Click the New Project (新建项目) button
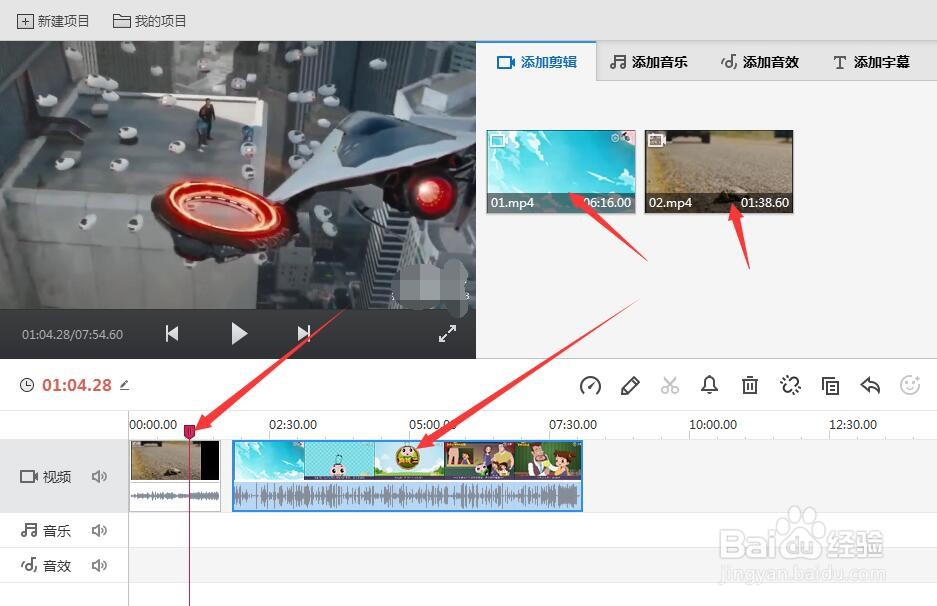Viewport: 937px width, 606px height. coord(53,22)
